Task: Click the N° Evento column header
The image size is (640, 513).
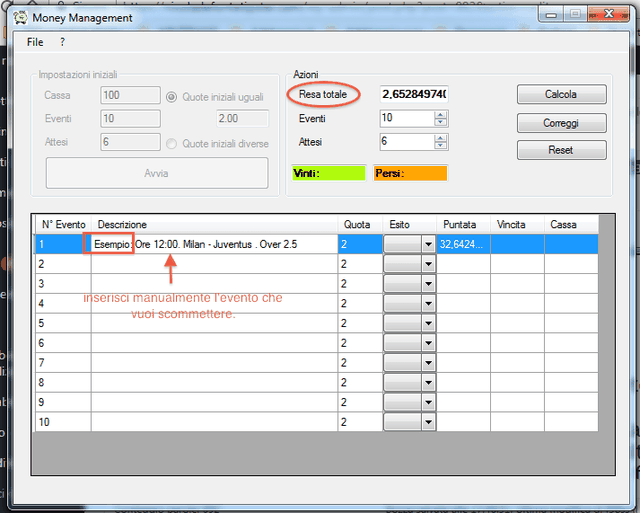Action: pos(63,224)
